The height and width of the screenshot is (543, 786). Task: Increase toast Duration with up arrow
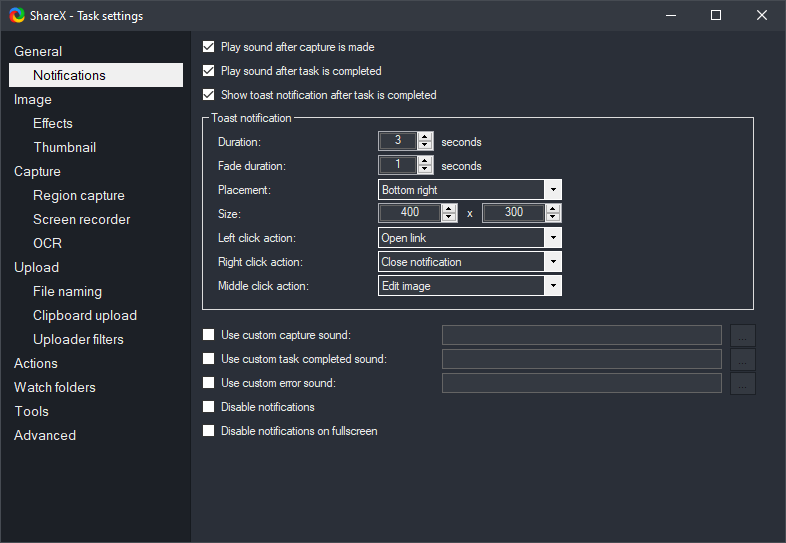tap(425, 137)
